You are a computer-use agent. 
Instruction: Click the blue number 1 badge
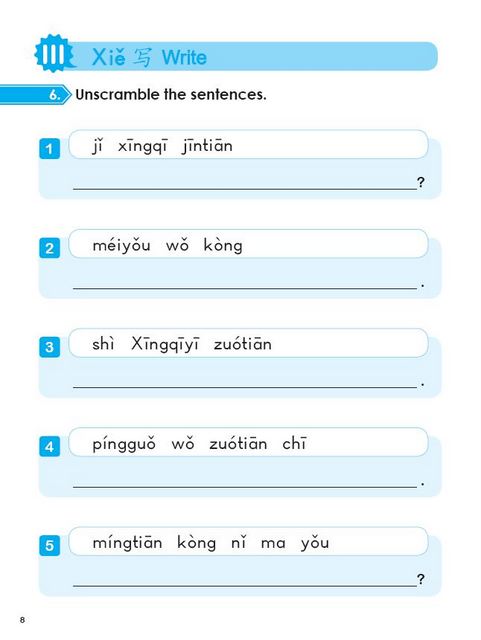[x=49, y=149]
